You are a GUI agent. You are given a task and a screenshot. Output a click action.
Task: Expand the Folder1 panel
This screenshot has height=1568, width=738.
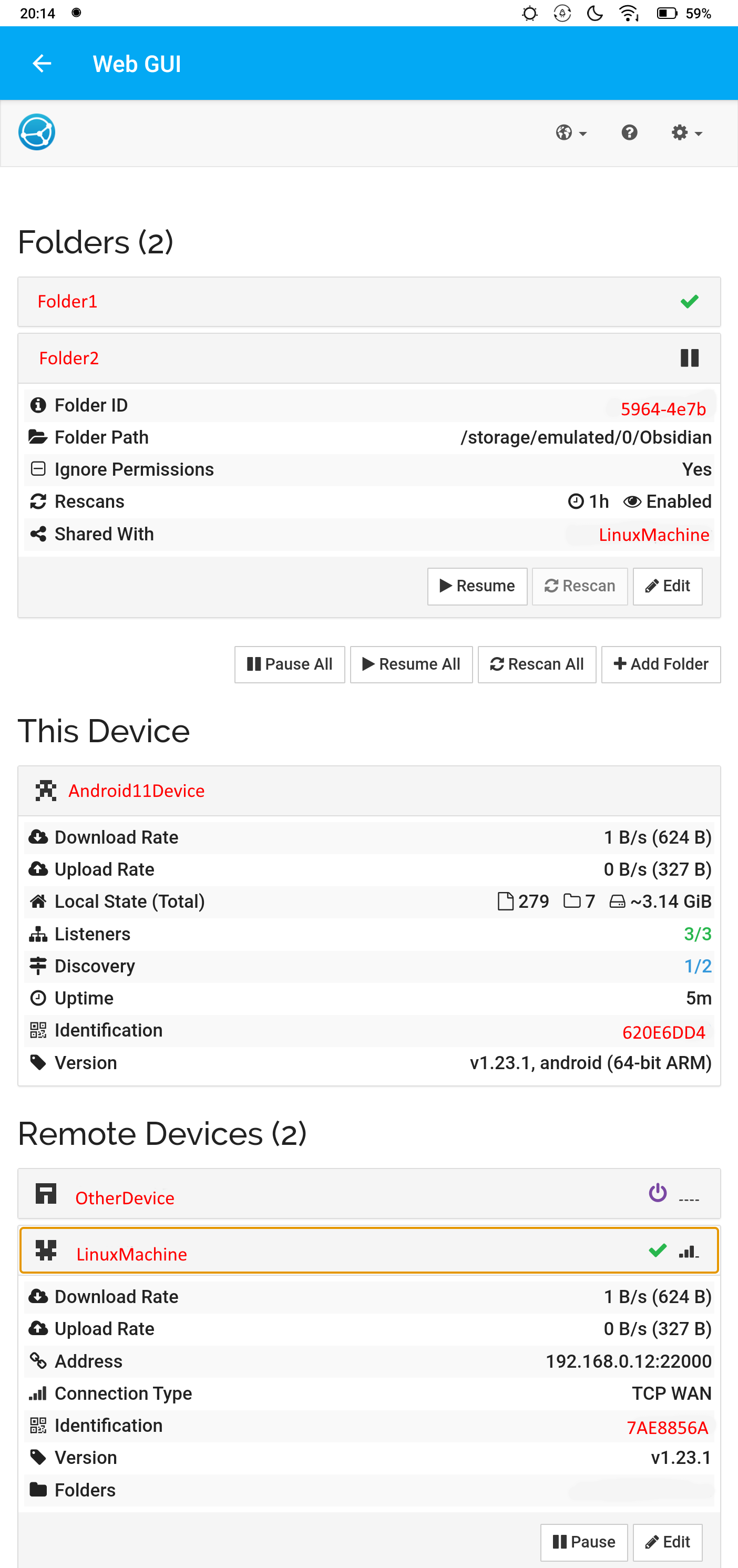369,302
